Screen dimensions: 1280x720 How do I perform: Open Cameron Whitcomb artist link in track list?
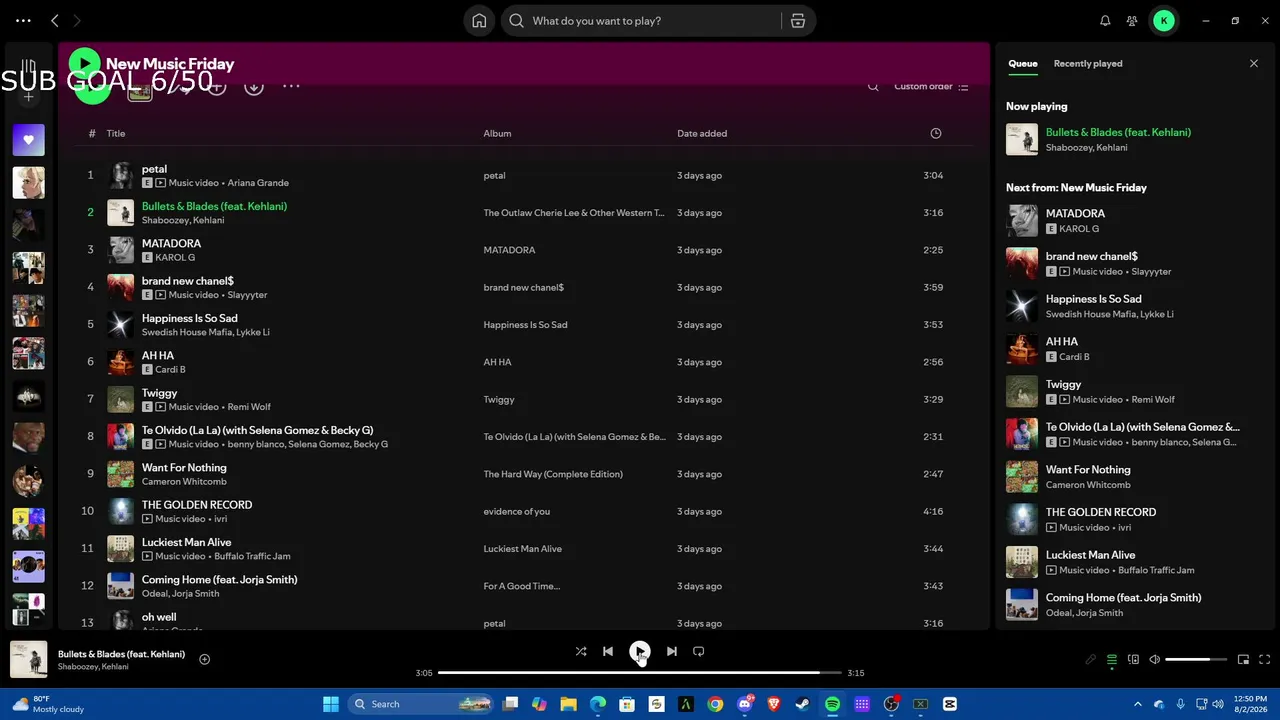(x=184, y=482)
